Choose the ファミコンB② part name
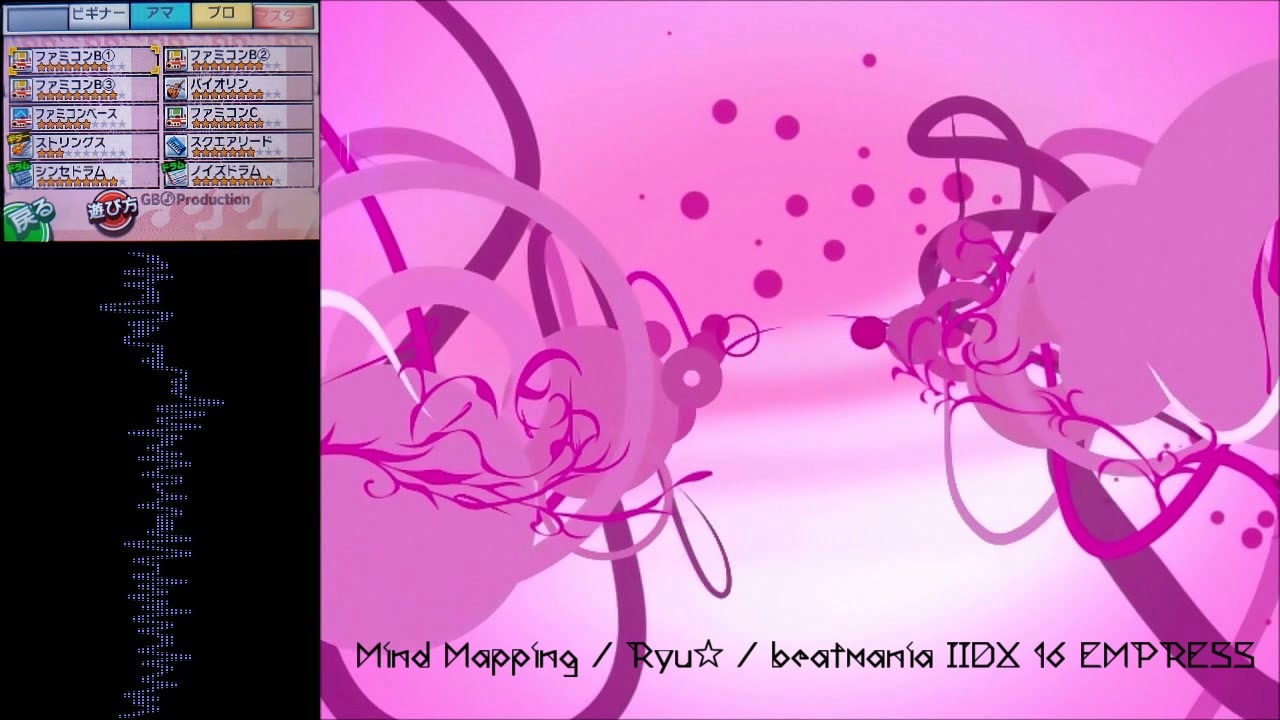This screenshot has width=1280, height=720. click(x=230, y=56)
